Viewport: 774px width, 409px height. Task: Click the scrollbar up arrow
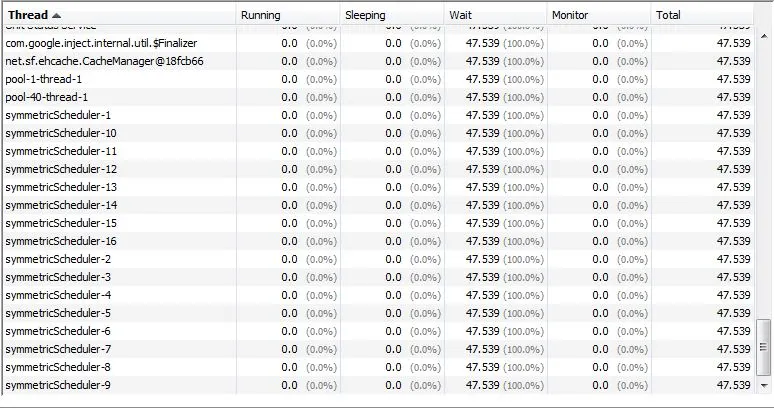point(764,36)
